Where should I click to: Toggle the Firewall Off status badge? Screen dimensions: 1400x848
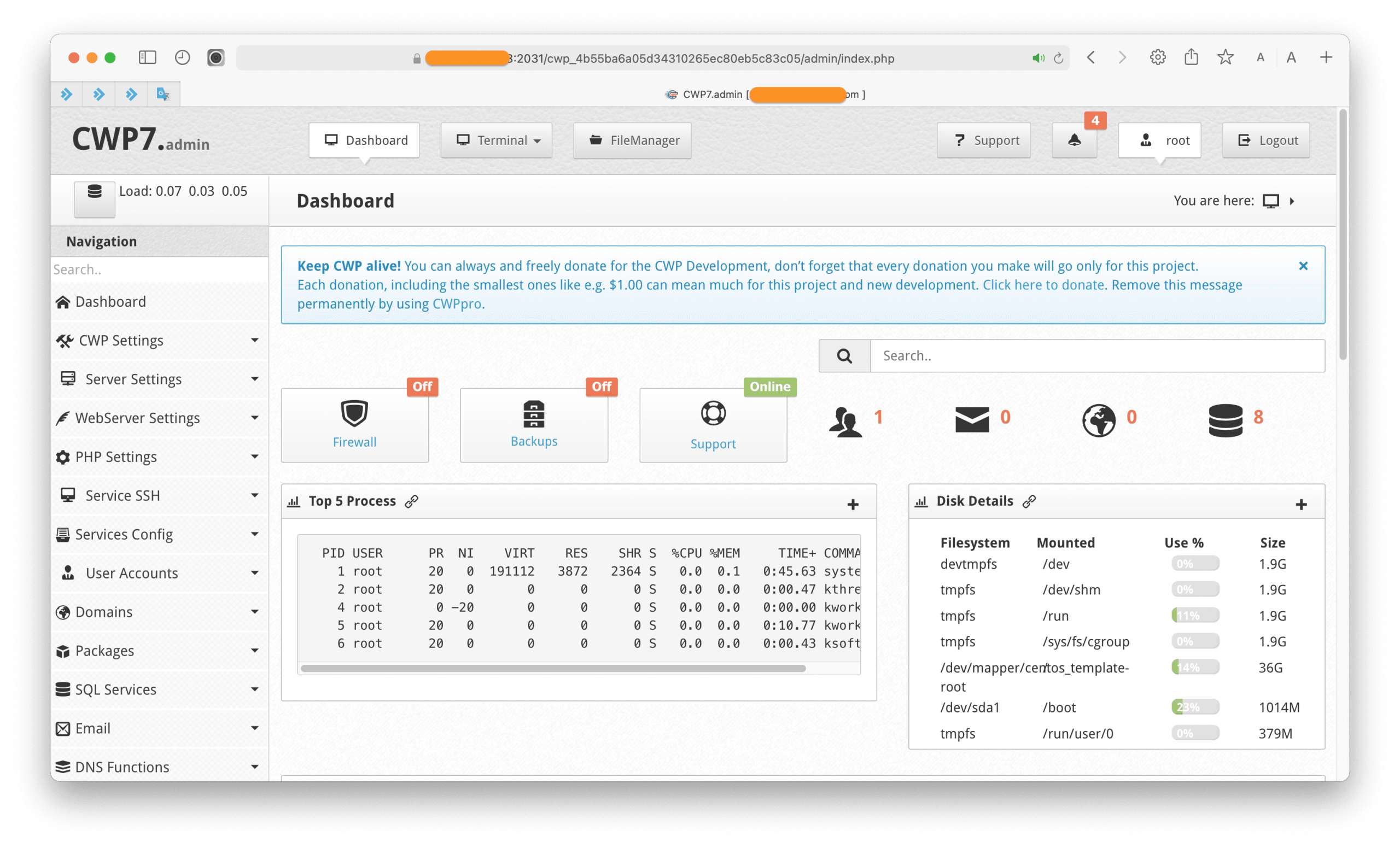coord(422,386)
